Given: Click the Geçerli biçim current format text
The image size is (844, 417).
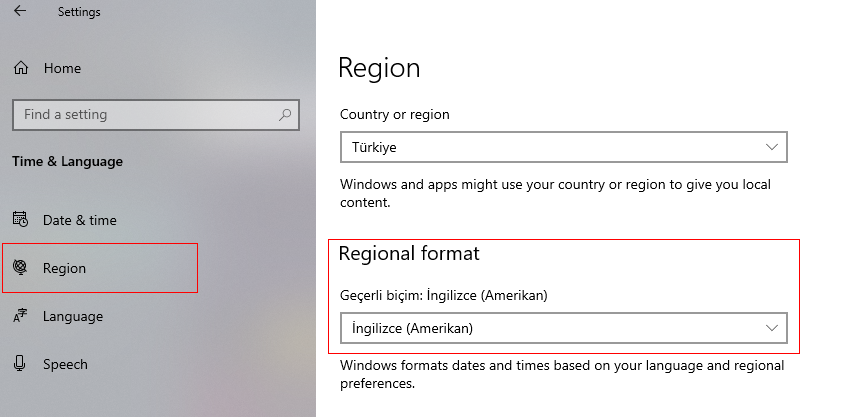Looking at the screenshot, I should click(x=444, y=295).
